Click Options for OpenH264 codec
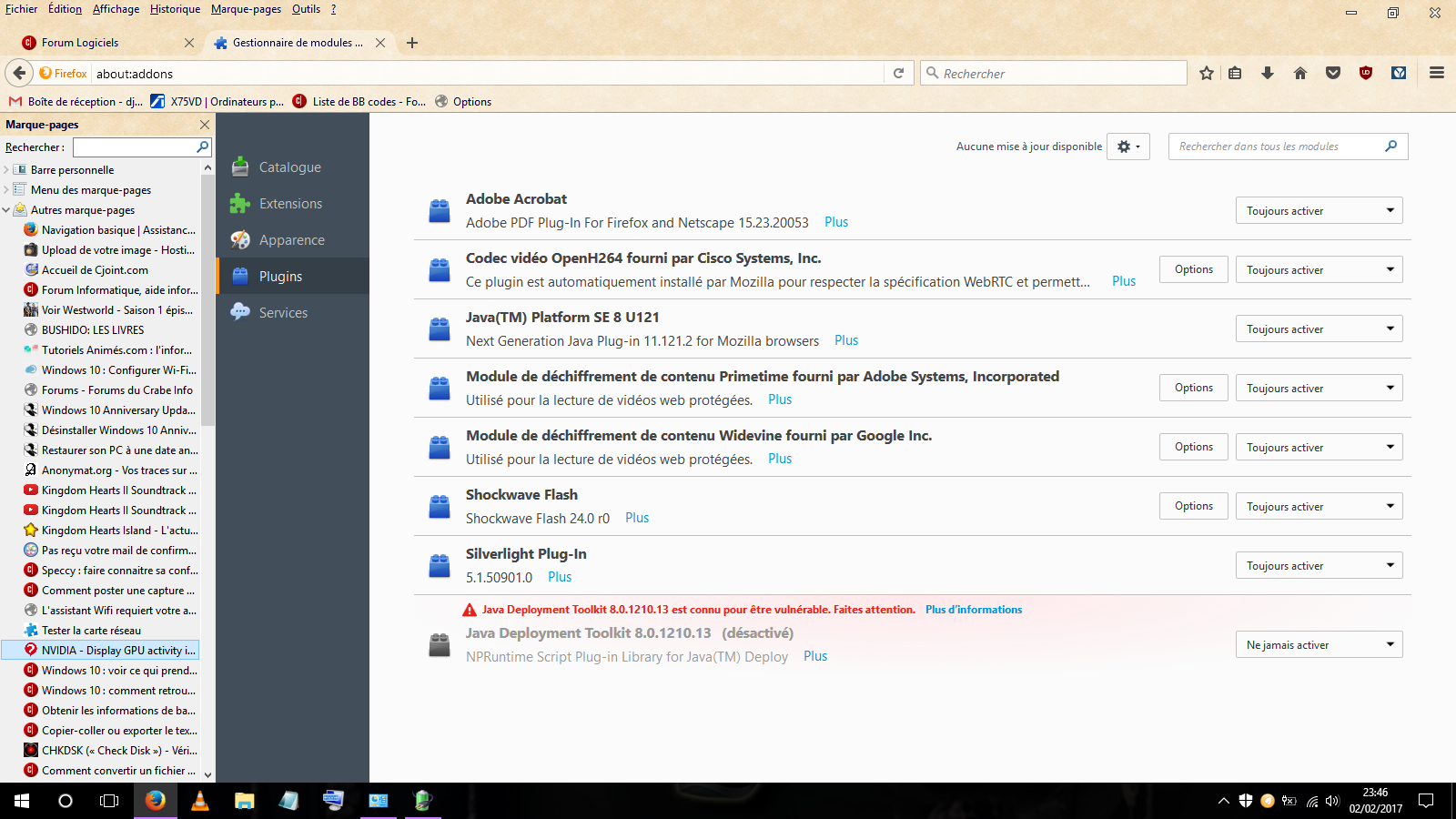The width and height of the screenshot is (1456, 819). (1194, 269)
